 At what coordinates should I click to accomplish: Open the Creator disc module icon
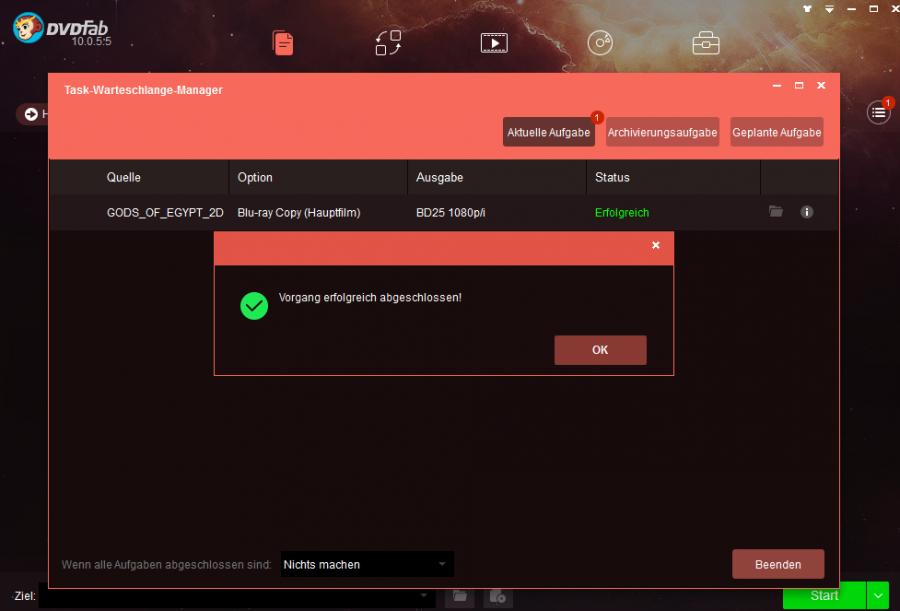pyautogui.click(x=600, y=43)
